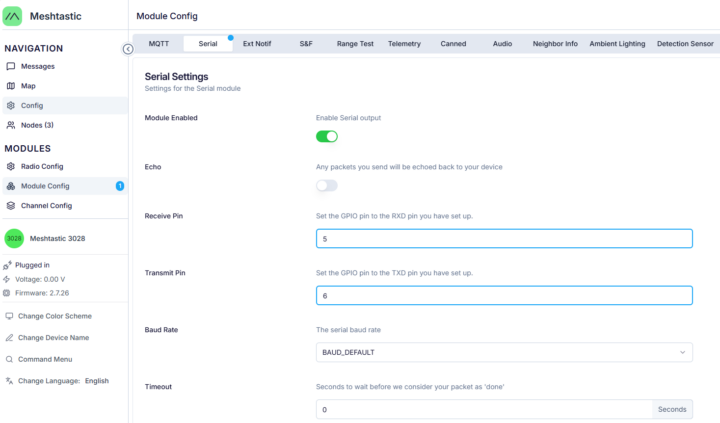
Task: Click the Map icon in navigation
Action: pyautogui.click(x=11, y=86)
